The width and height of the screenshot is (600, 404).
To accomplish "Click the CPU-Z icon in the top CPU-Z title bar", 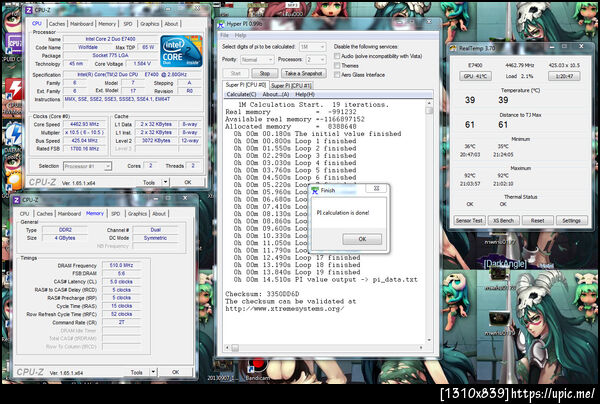I will pyautogui.click(x=28, y=10).
